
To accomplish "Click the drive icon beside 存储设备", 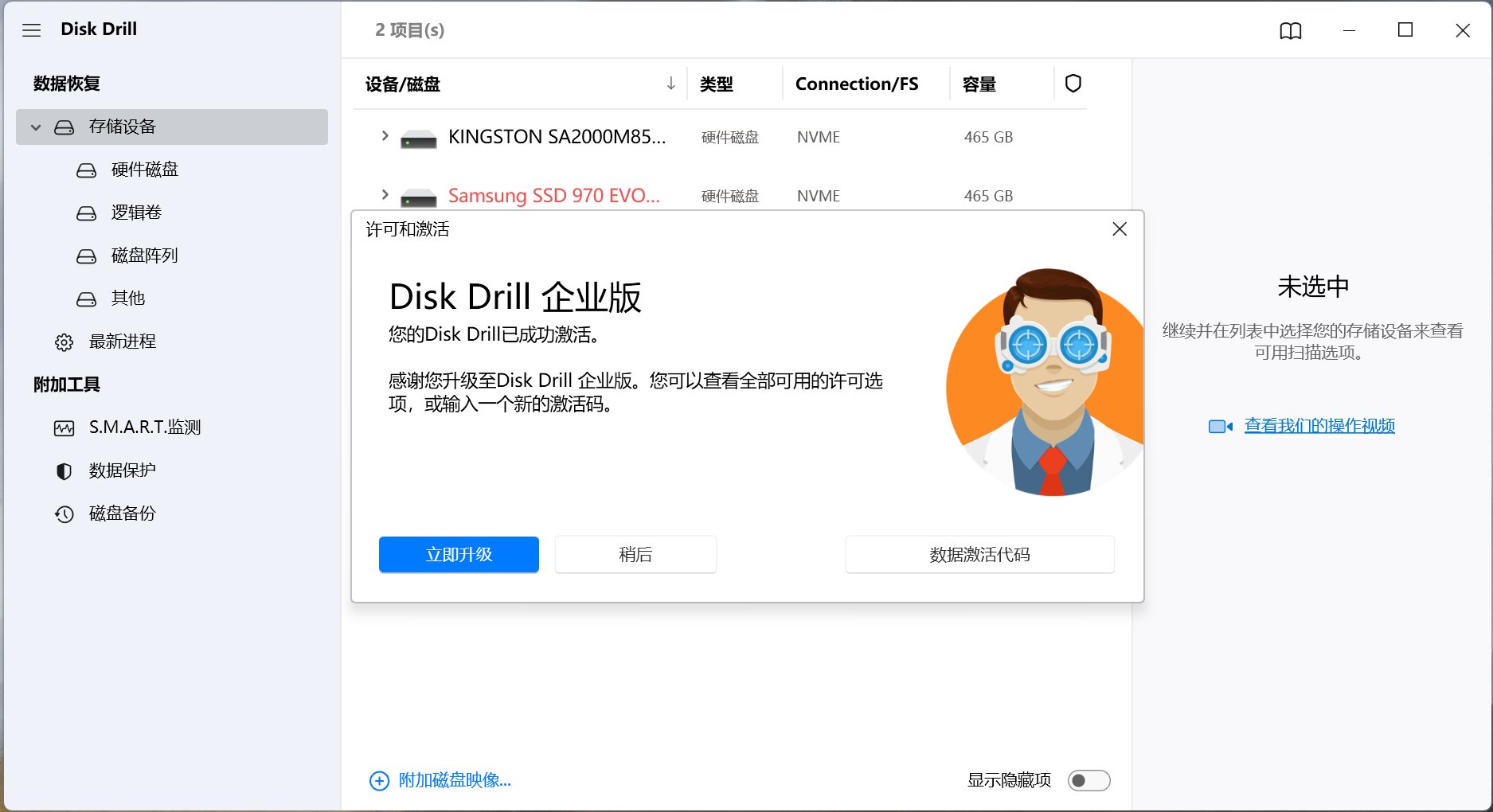I will [x=64, y=127].
